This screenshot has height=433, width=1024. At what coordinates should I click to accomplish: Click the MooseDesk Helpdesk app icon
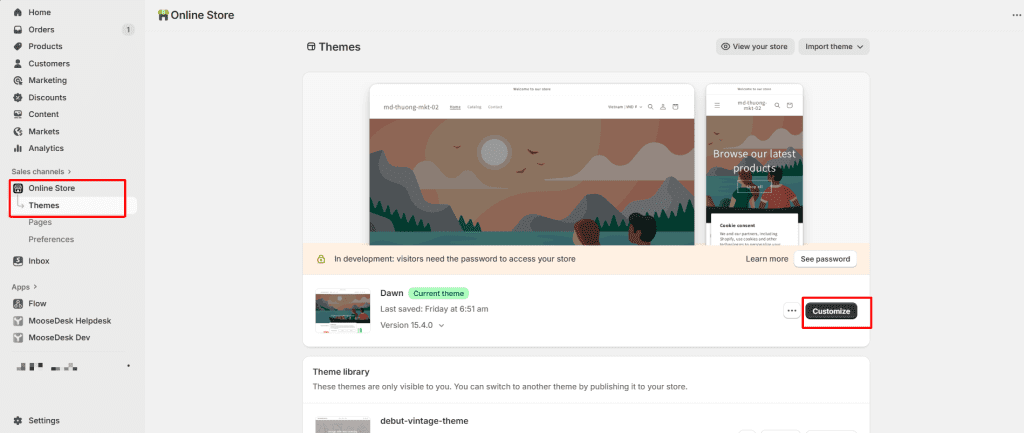coord(18,321)
